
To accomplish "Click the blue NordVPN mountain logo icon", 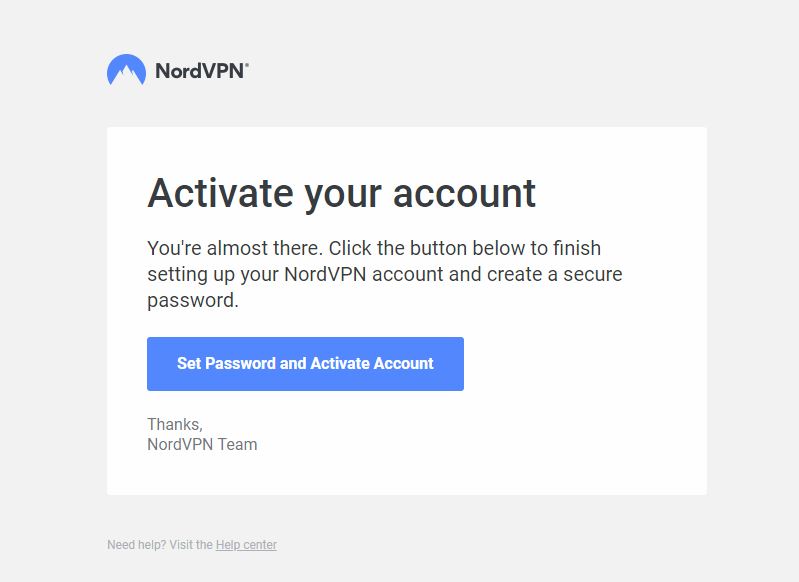I will coord(126,70).
